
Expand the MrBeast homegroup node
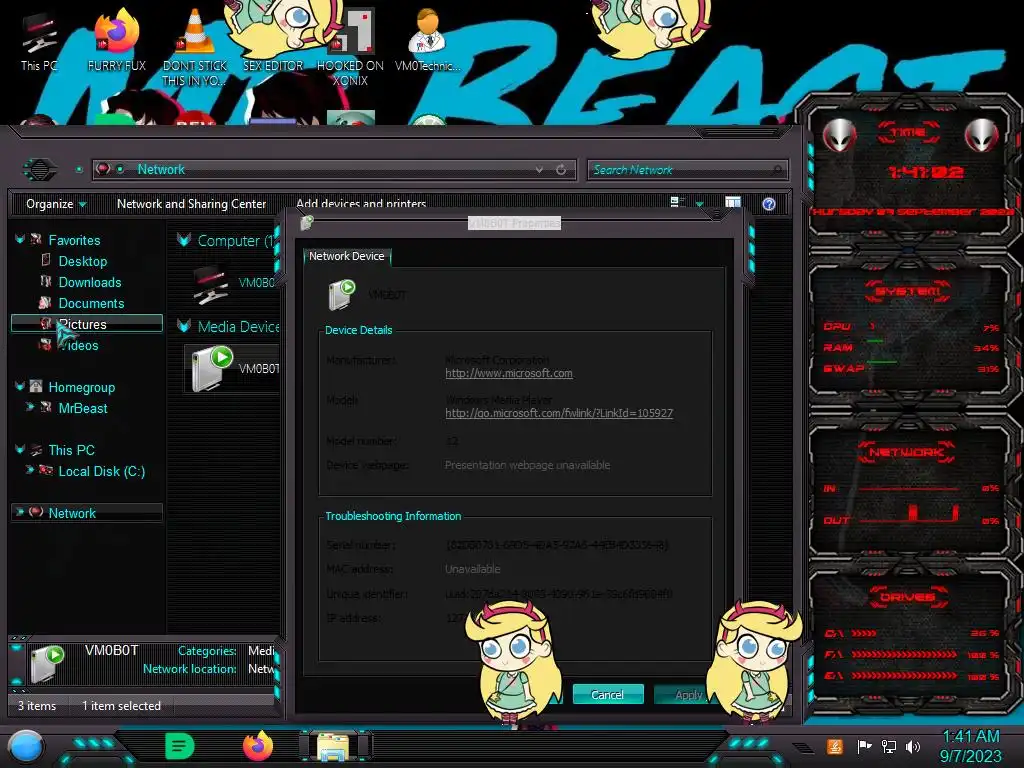[29, 408]
